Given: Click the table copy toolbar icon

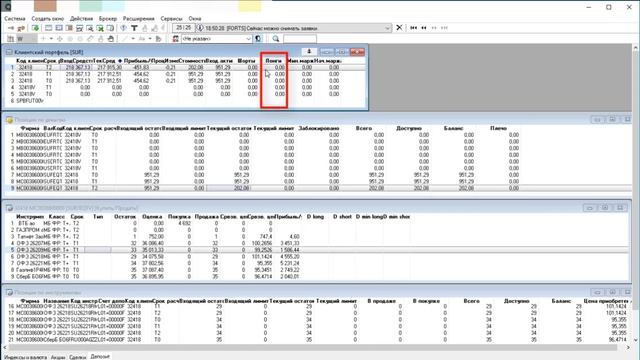Looking at the screenshot, I should click(x=110, y=28).
